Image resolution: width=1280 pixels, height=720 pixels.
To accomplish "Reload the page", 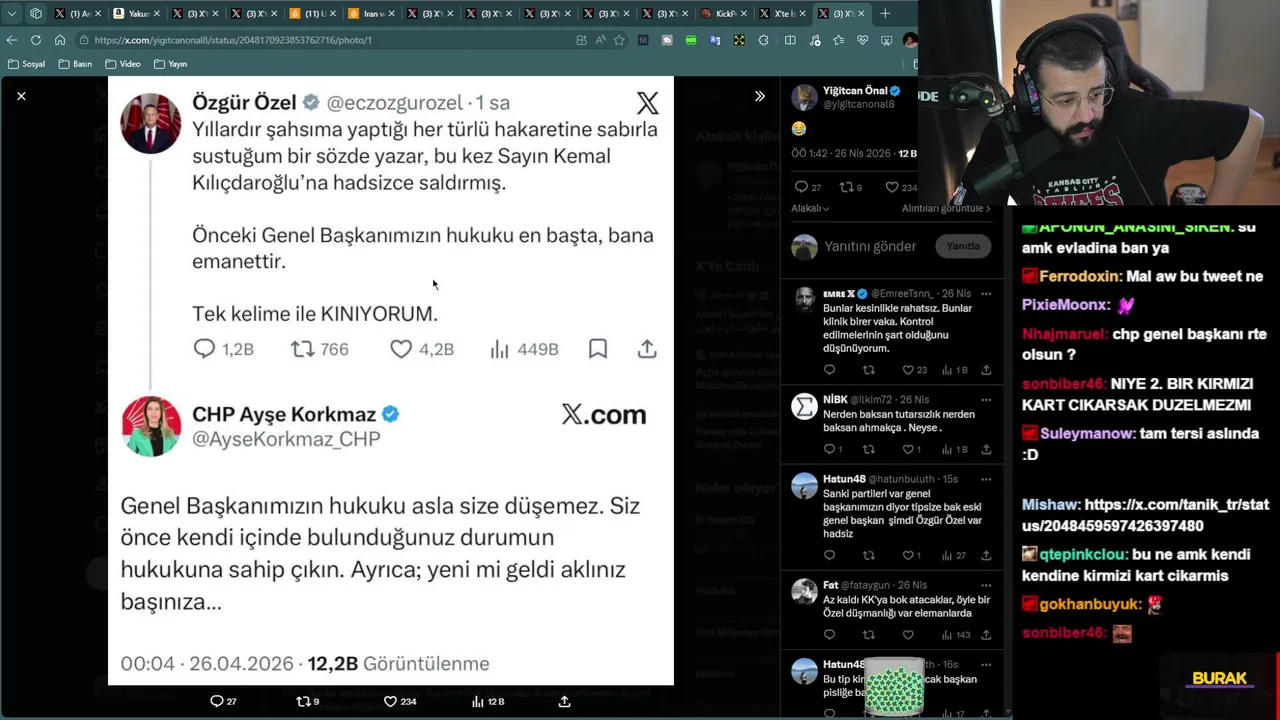I will [36, 40].
